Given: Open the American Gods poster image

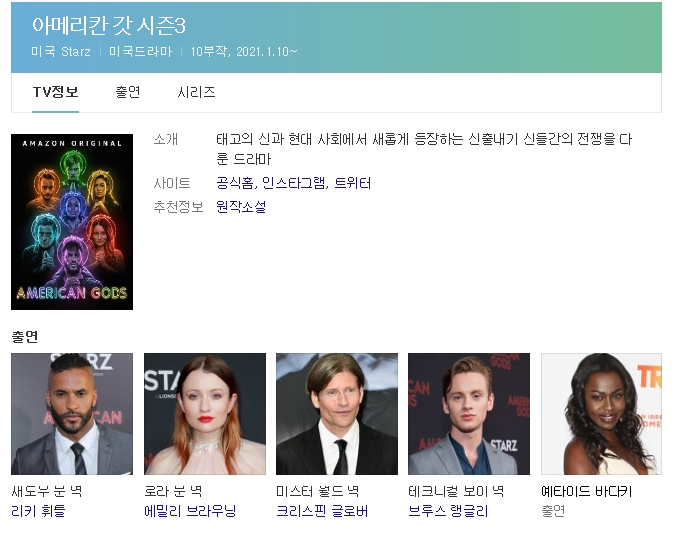Looking at the screenshot, I should pos(72,221).
